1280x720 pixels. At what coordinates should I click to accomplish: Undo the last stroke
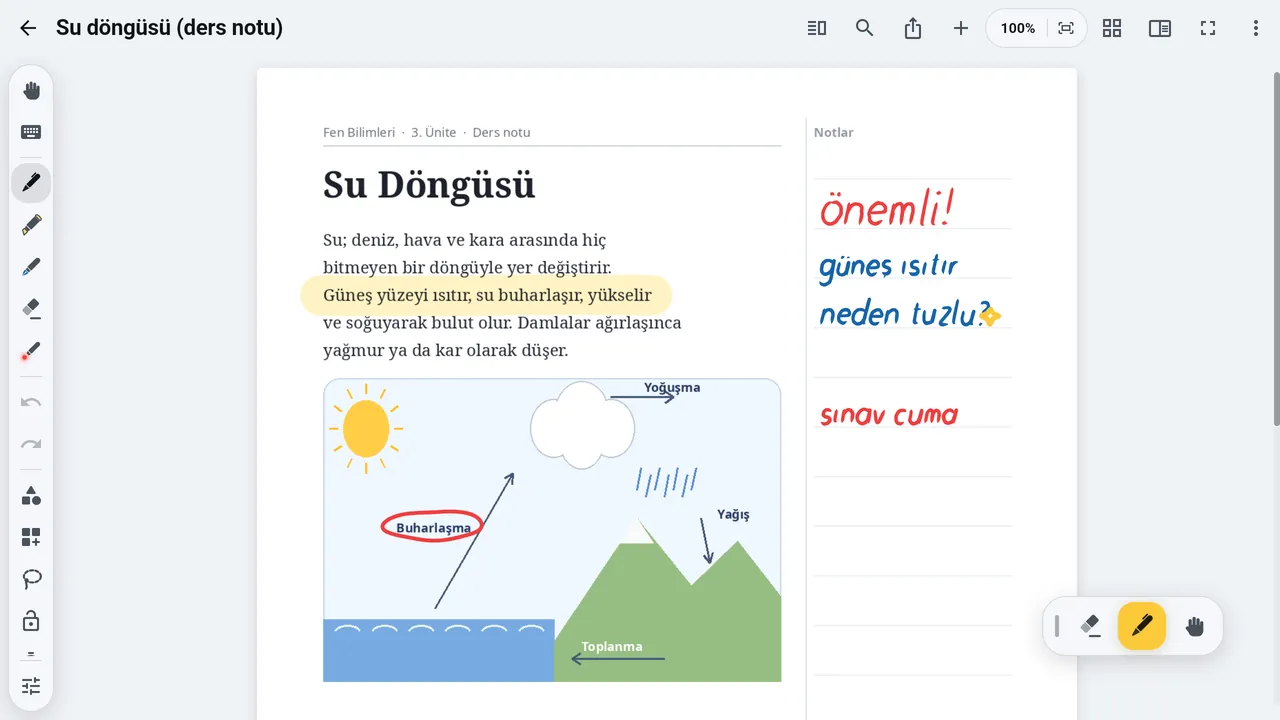point(31,402)
